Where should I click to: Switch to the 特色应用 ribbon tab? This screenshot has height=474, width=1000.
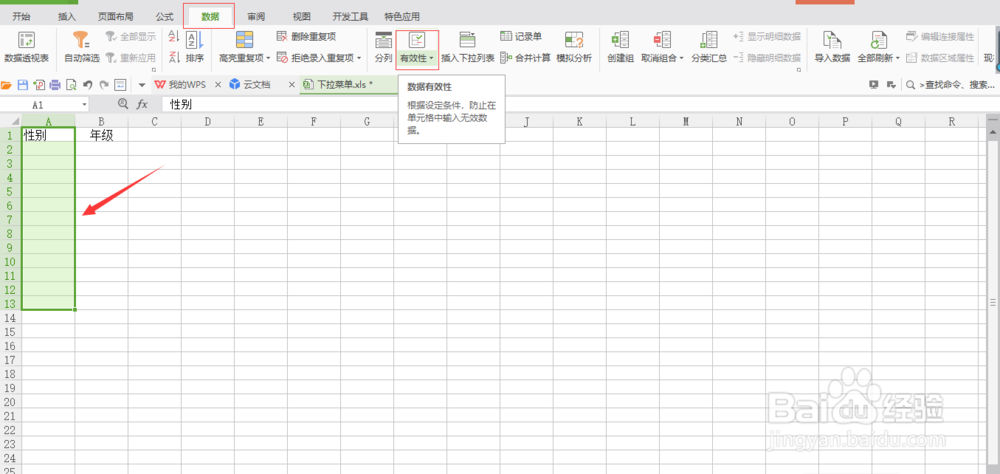(402, 17)
